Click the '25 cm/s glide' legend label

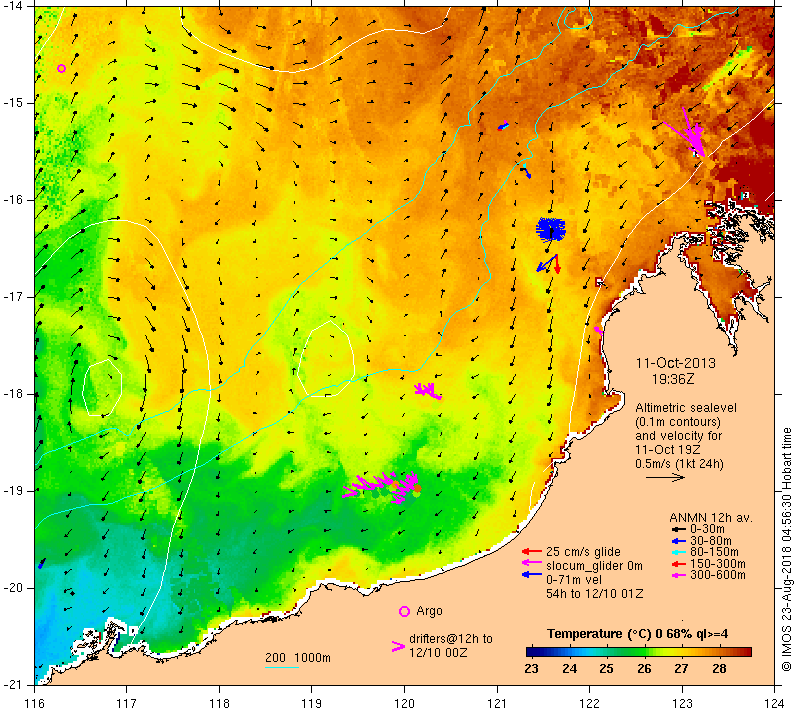pos(583,552)
